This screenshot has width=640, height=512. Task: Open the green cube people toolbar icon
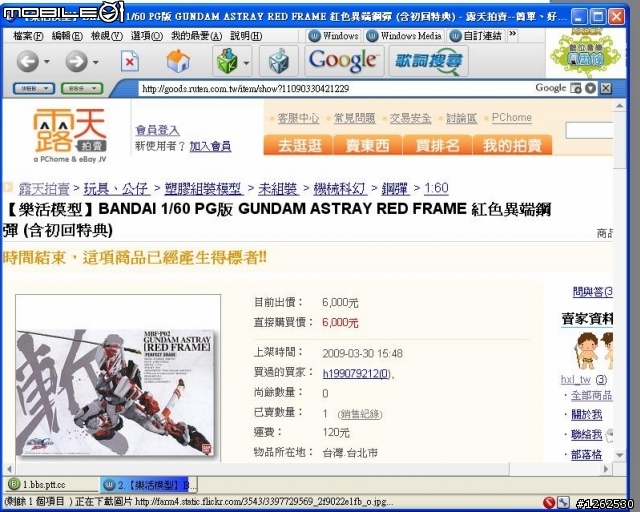point(227,61)
